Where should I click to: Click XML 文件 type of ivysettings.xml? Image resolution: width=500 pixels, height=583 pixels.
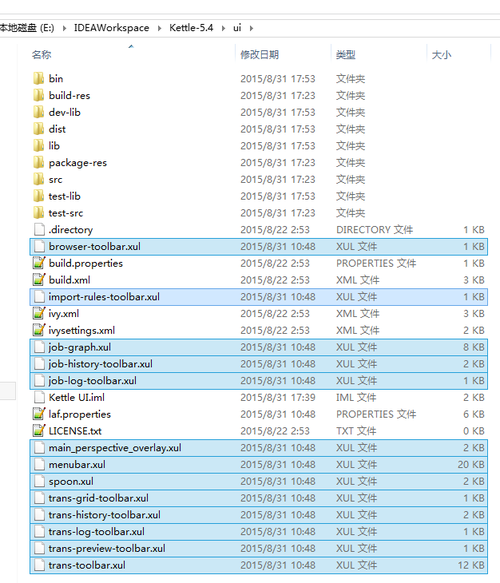358,330
